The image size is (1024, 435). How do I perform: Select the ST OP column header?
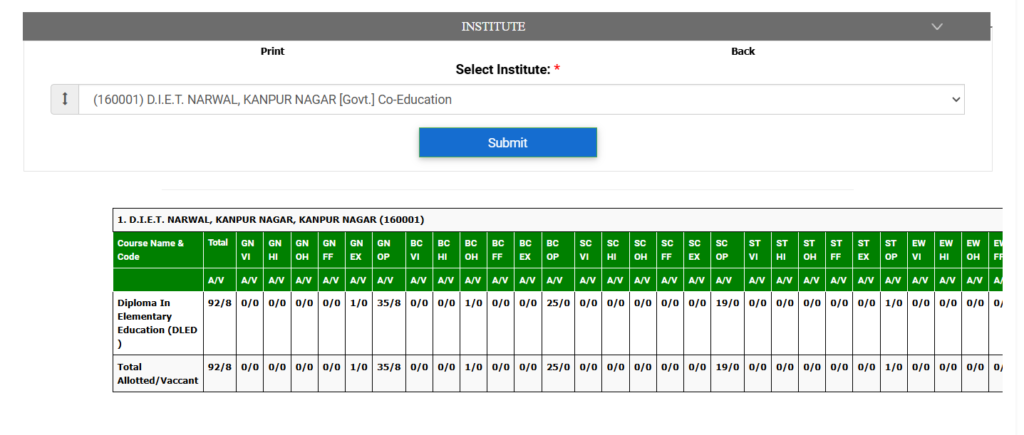coord(892,249)
